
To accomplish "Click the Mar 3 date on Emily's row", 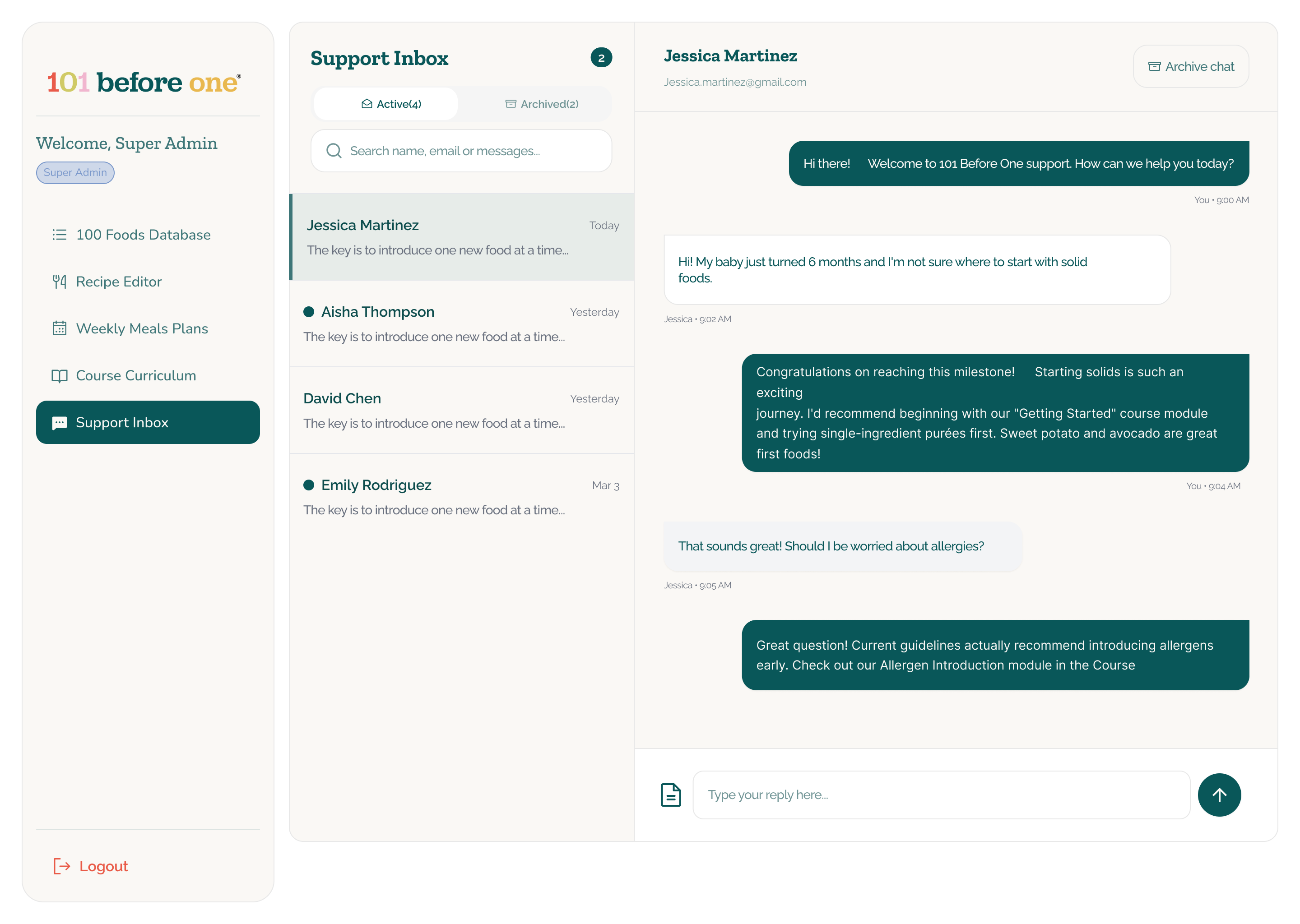I will [x=605, y=485].
